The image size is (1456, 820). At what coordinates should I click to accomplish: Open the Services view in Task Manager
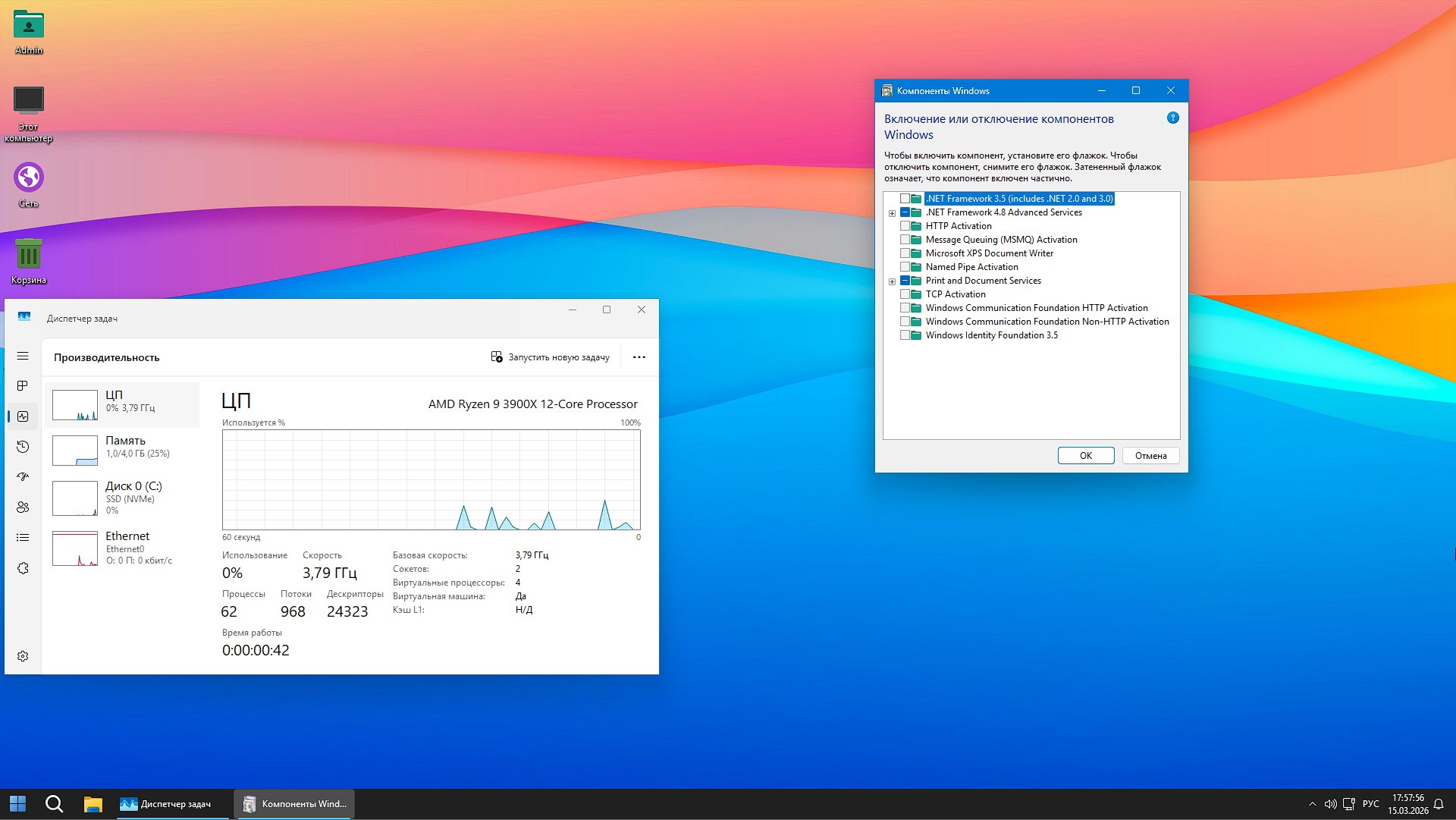[23, 567]
